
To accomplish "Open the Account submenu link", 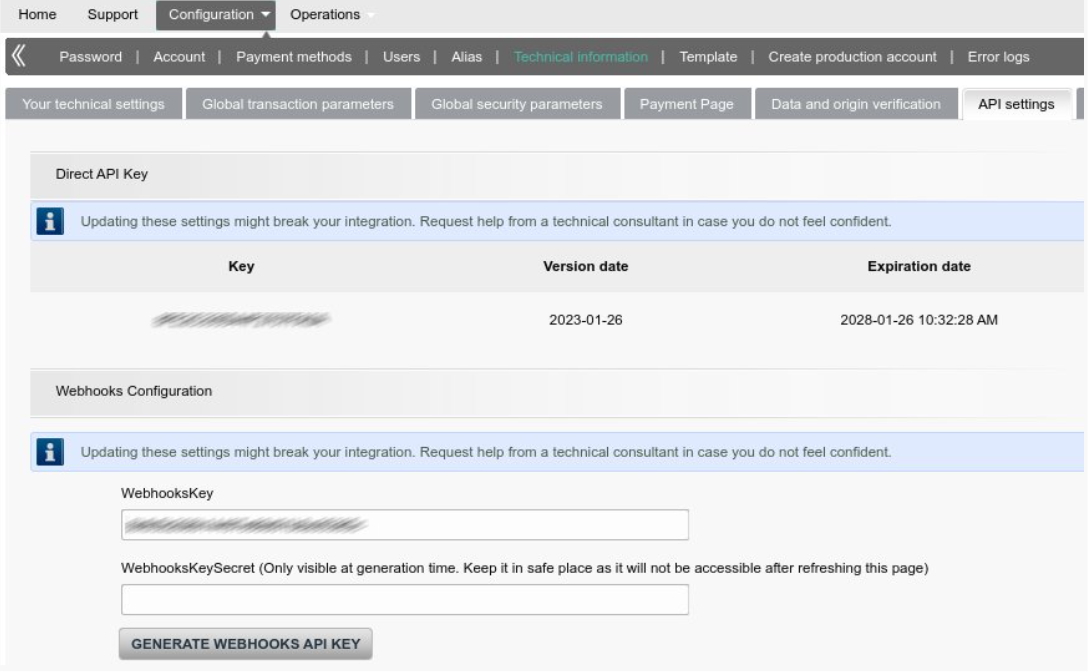I will [179, 57].
